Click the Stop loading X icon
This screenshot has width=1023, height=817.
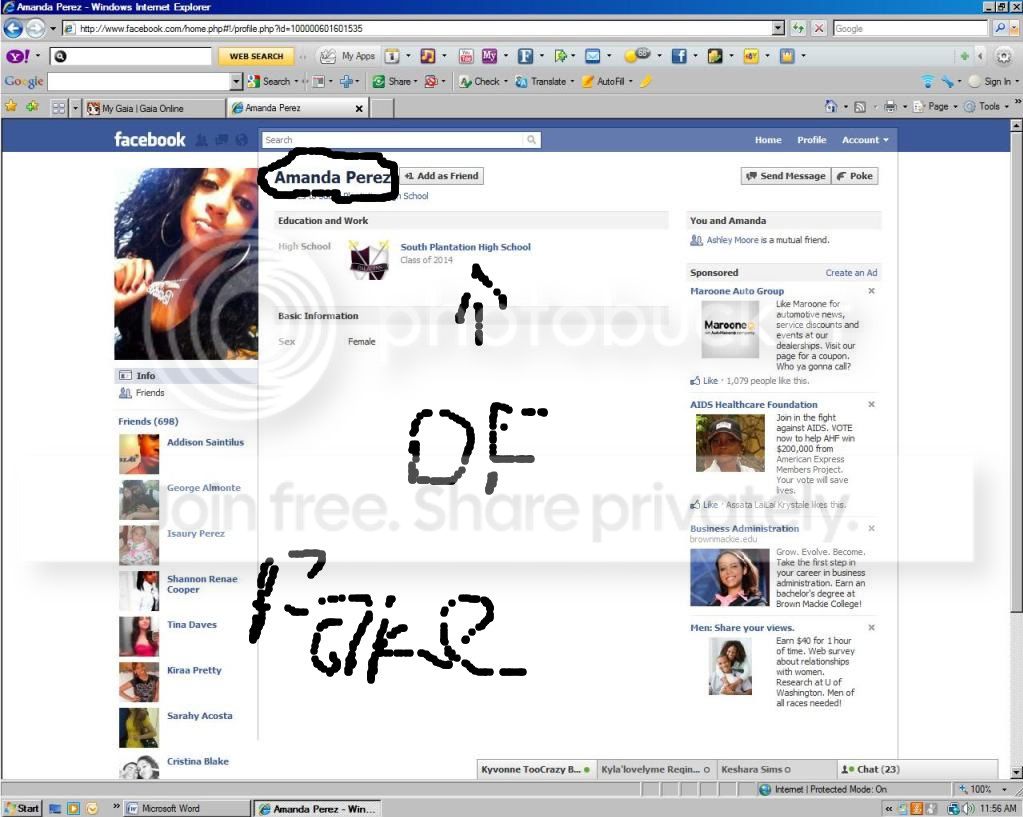(819, 28)
